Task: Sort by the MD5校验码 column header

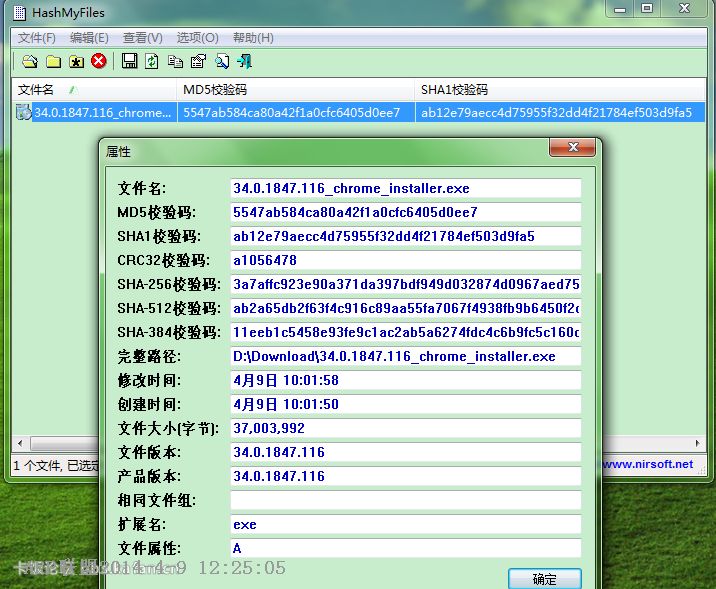Action: click(295, 90)
